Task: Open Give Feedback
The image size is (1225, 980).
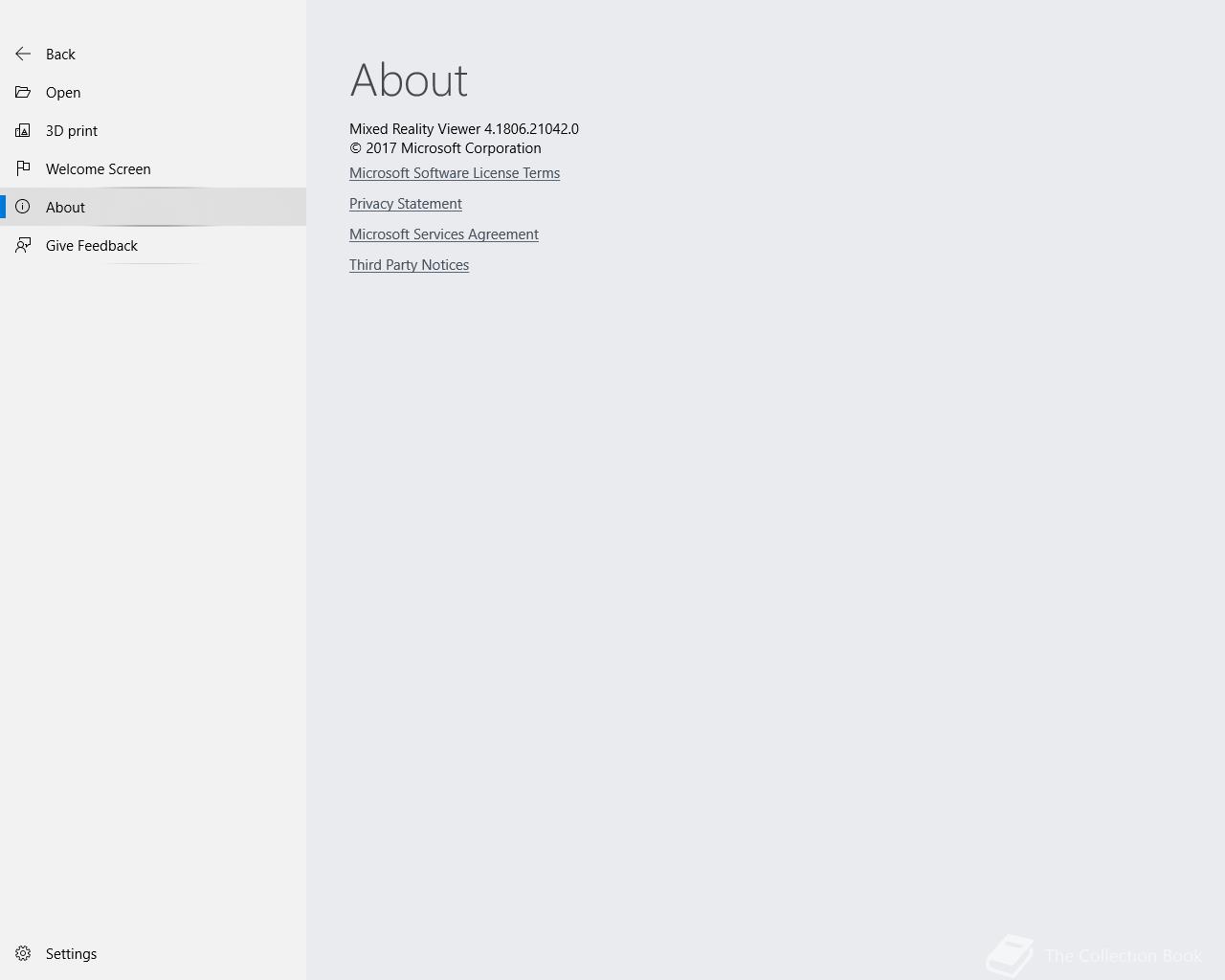Action: click(x=92, y=246)
